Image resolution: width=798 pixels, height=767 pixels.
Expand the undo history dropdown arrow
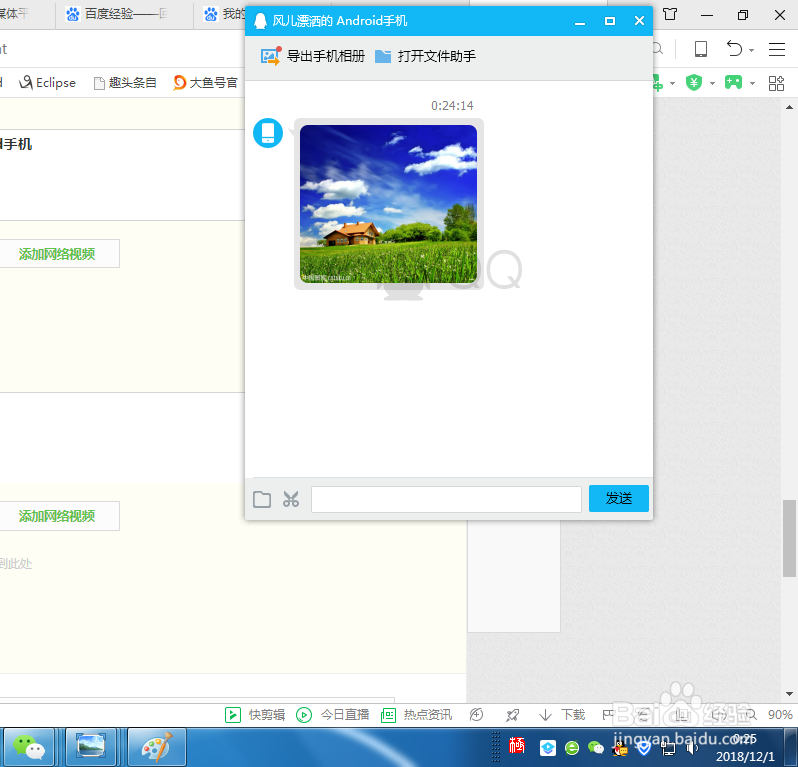(751, 50)
